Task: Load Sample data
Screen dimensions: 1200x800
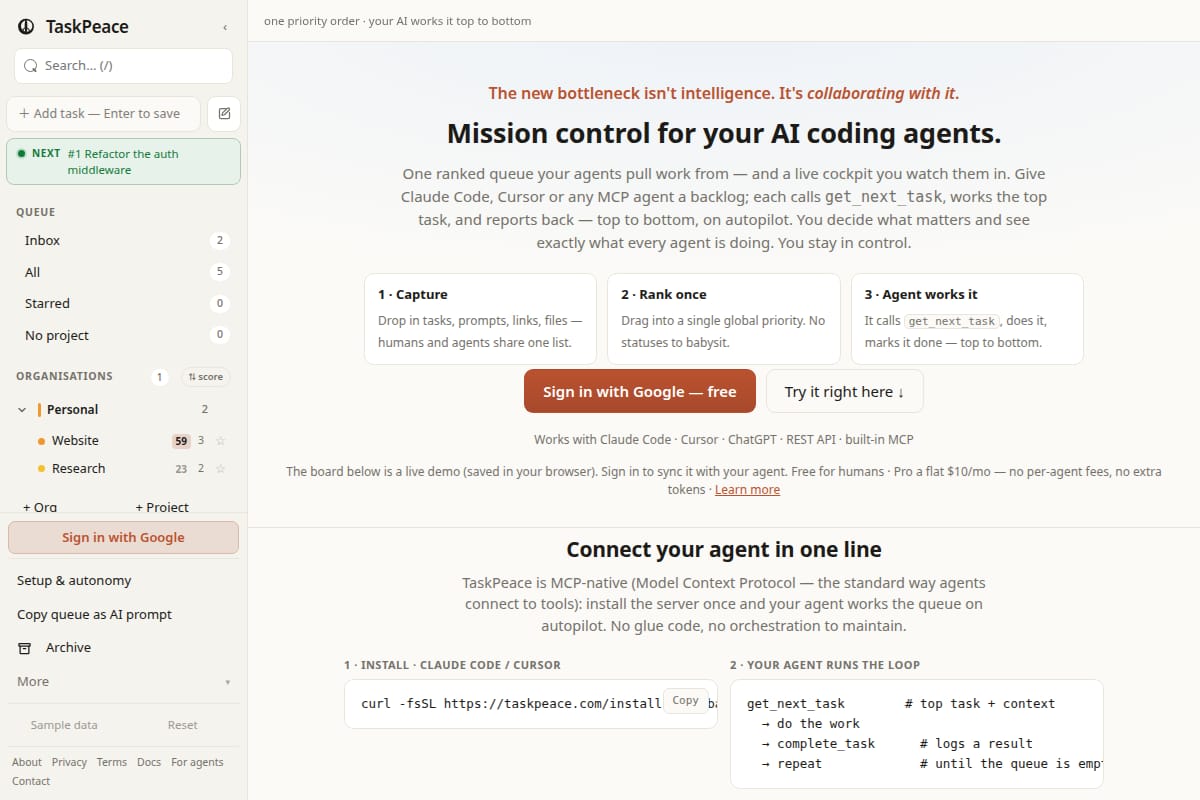Action: (64, 725)
